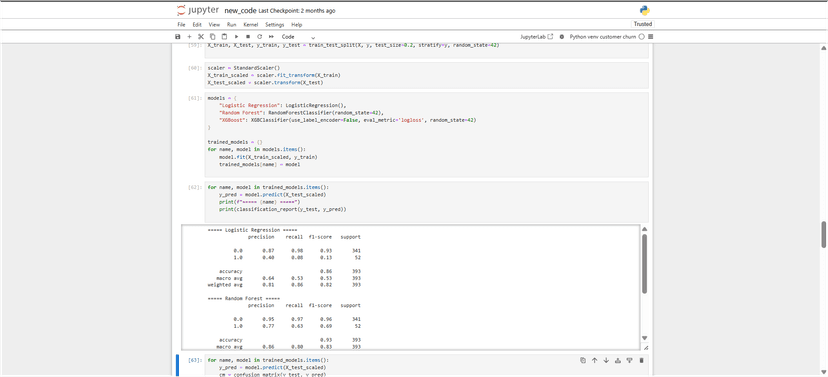The height and width of the screenshot is (377, 828).
Task: Click page scrollbar down arrow
Action: 823,371
